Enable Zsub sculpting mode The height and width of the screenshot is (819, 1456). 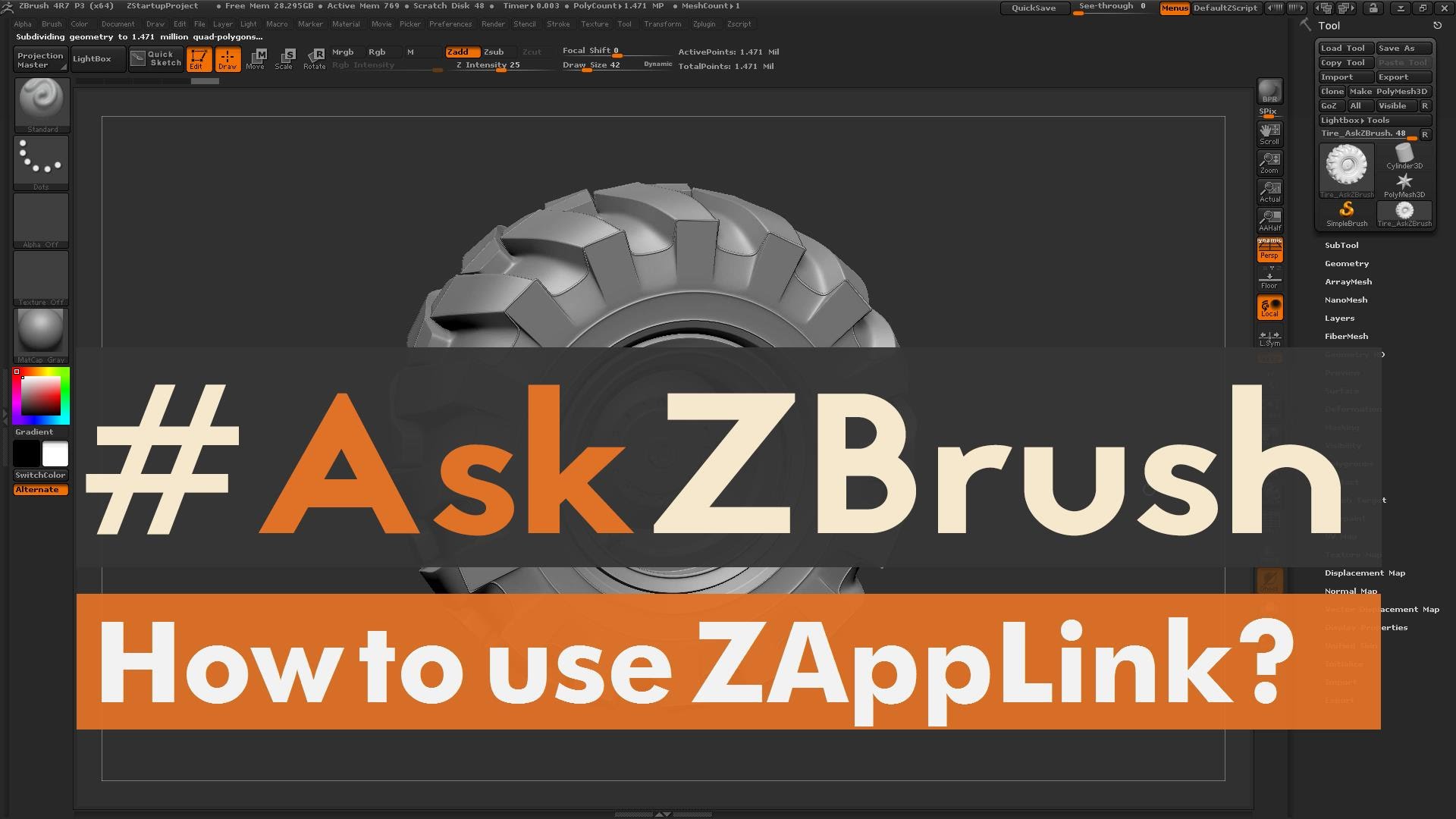pyautogui.click(x=494, y=52)
